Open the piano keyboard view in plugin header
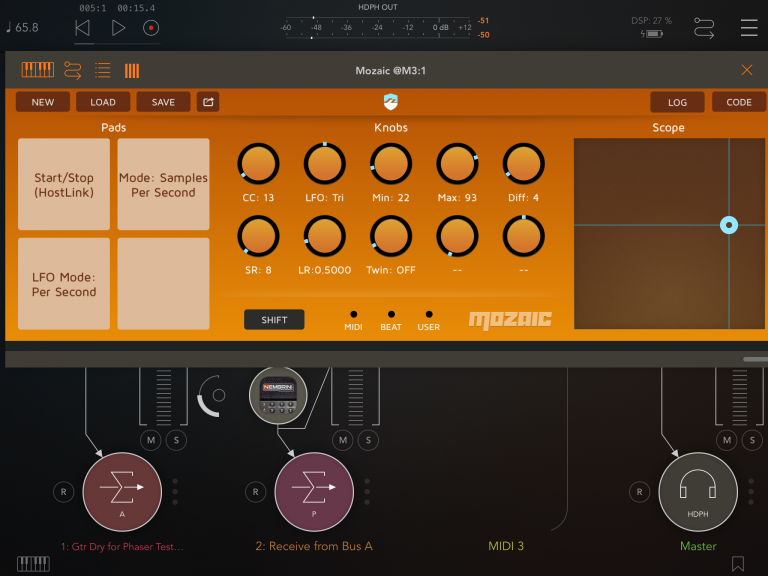 [x=38, y=70]
